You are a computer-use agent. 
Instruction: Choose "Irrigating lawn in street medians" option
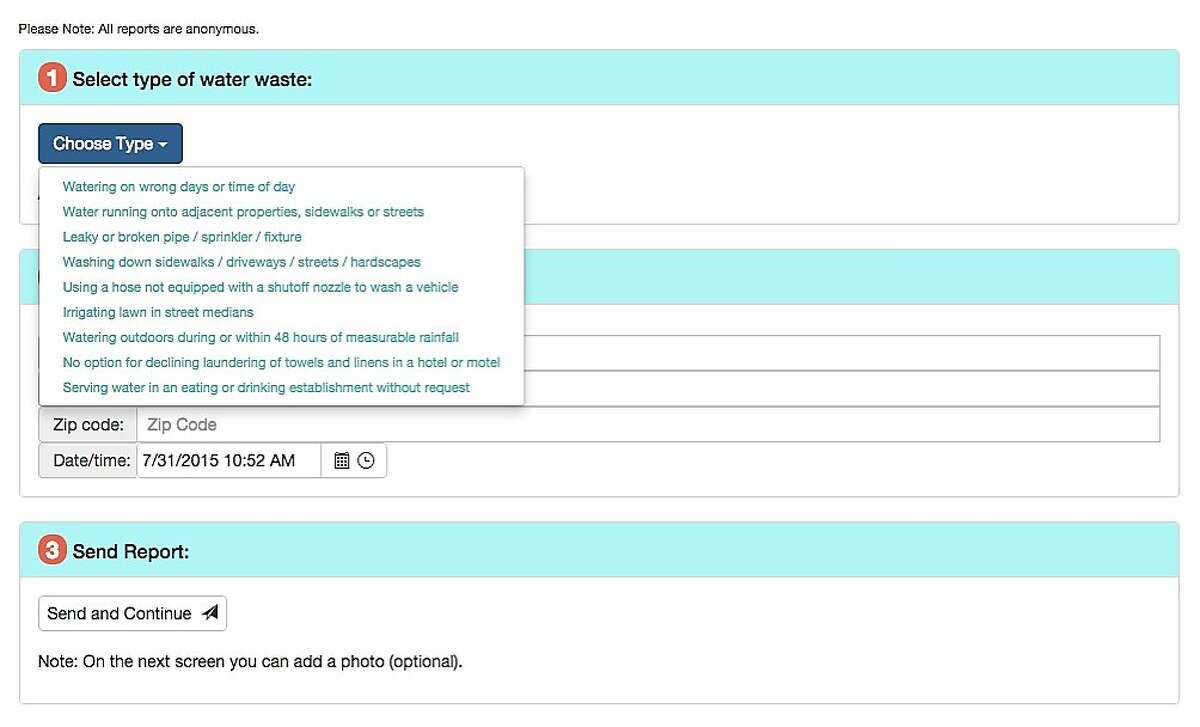tap(157, 312)
